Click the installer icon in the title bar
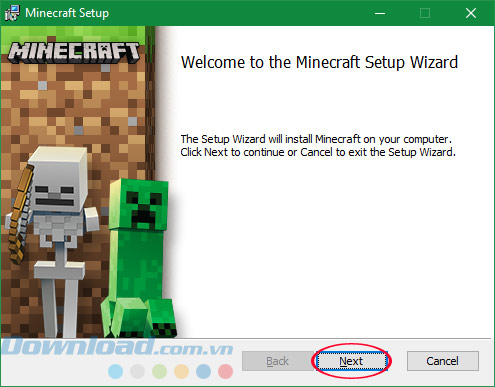 tap(12, 13)
